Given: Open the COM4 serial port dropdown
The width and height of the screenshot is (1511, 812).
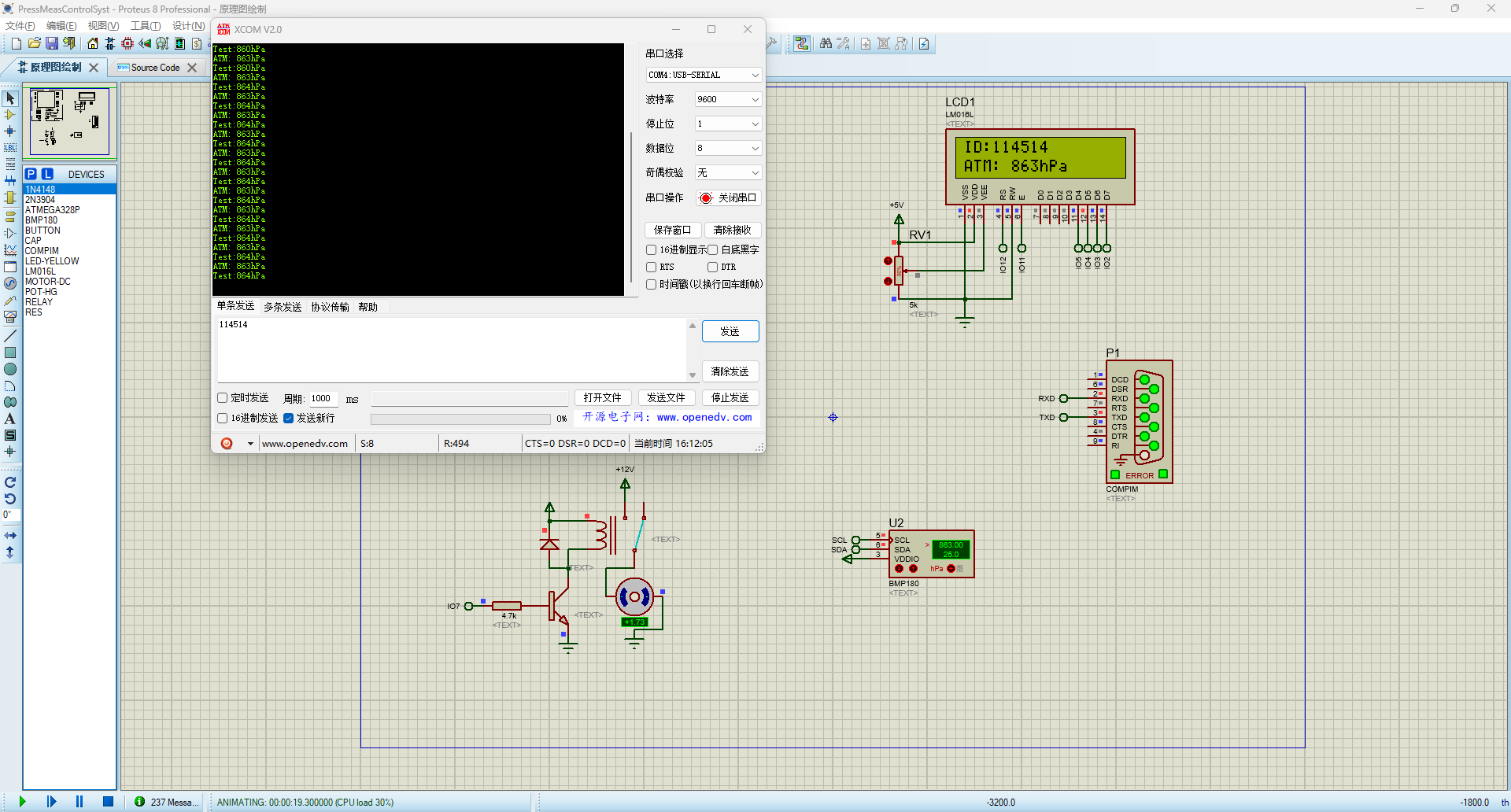Looking at the screenshot, I should [704, 76].
